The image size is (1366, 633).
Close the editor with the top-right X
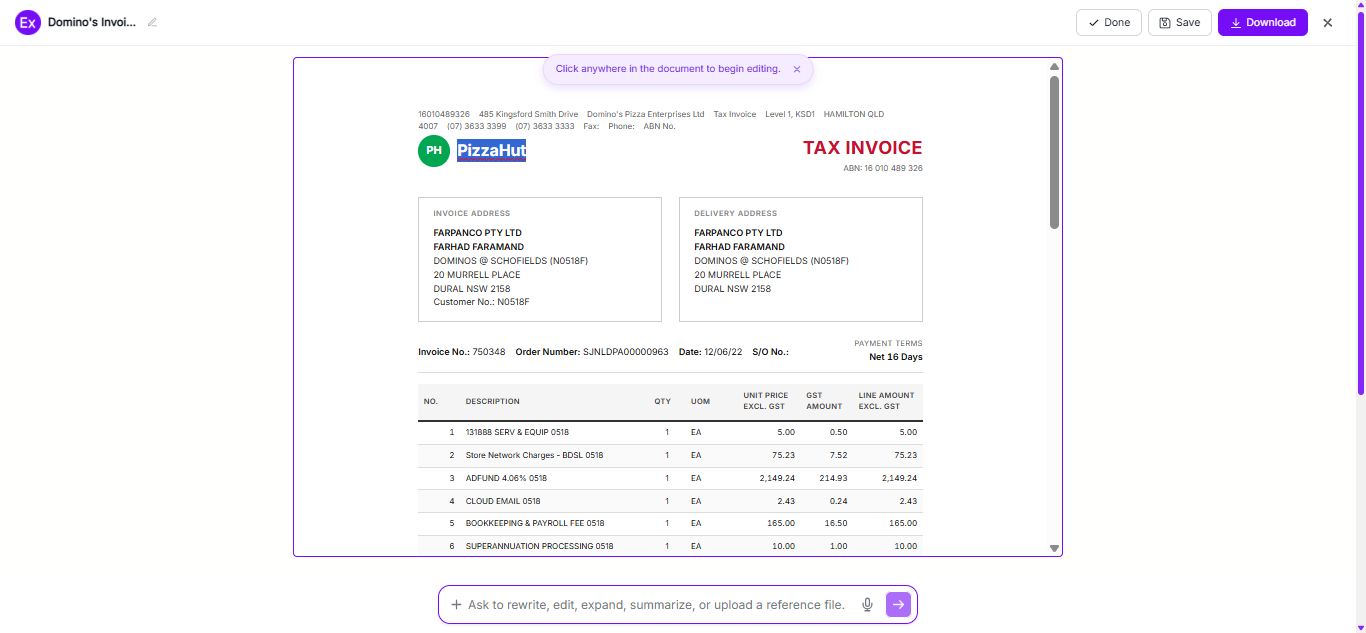coord(1328,23)
